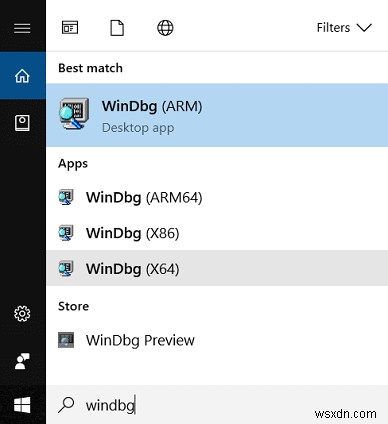The image size is (388, 424).
Task: Click the WinDbg (ARM64) icon
Action: (66, 197)
